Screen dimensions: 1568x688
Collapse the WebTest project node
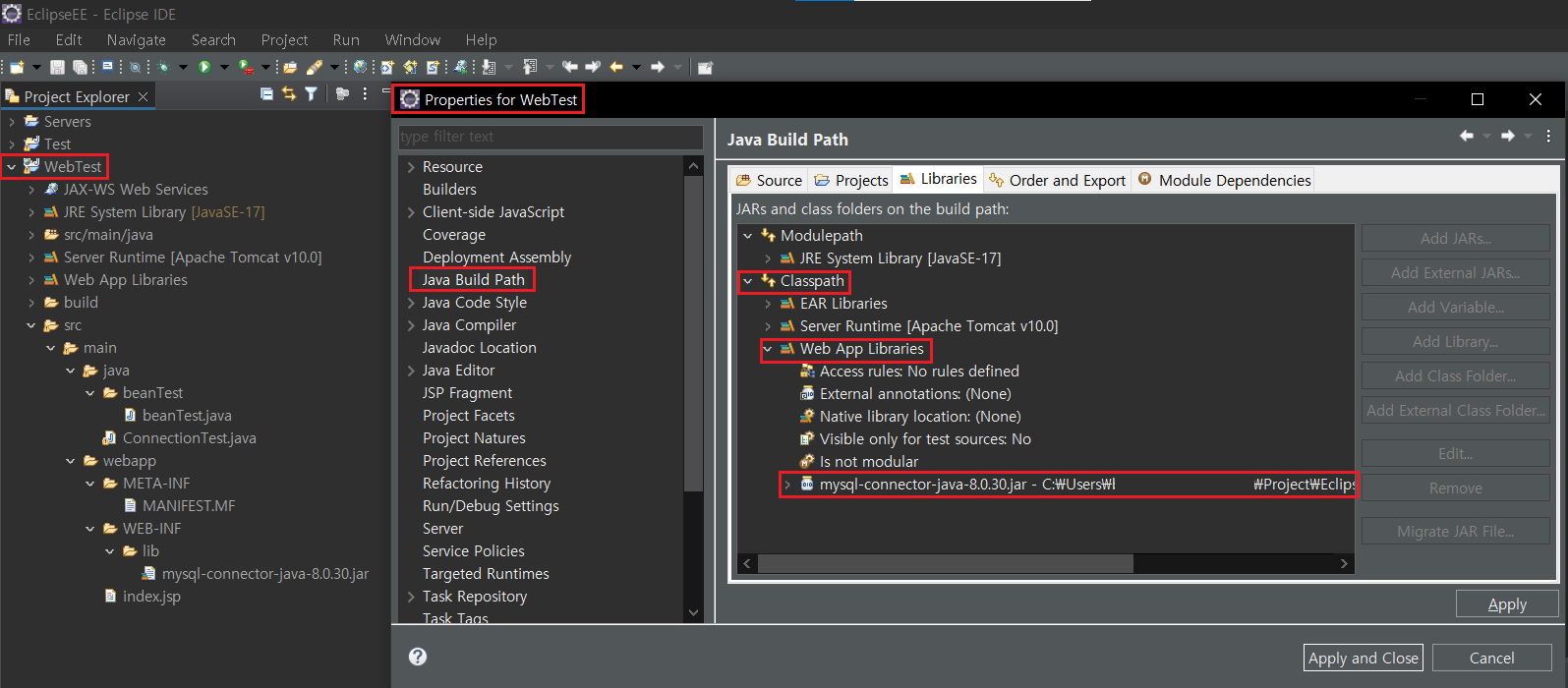[x=12, y=167]
